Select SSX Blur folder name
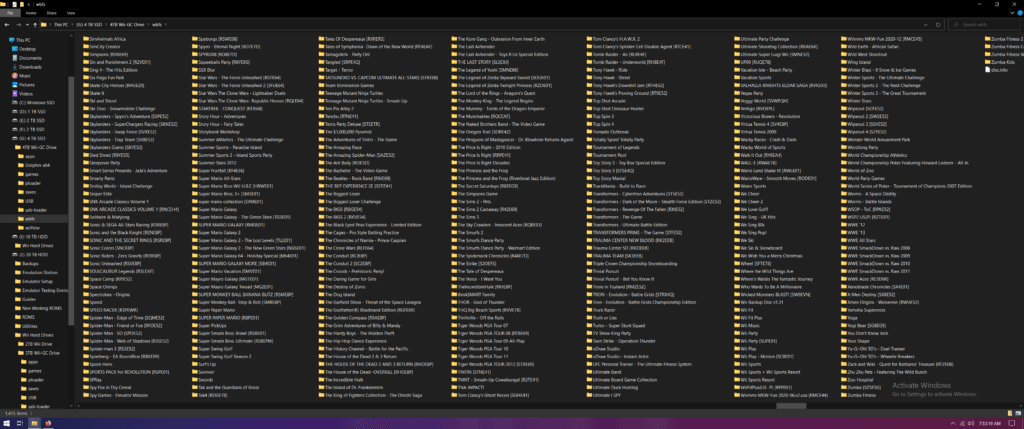Viewport: 1024px width, 429px height. pos(207,70)
